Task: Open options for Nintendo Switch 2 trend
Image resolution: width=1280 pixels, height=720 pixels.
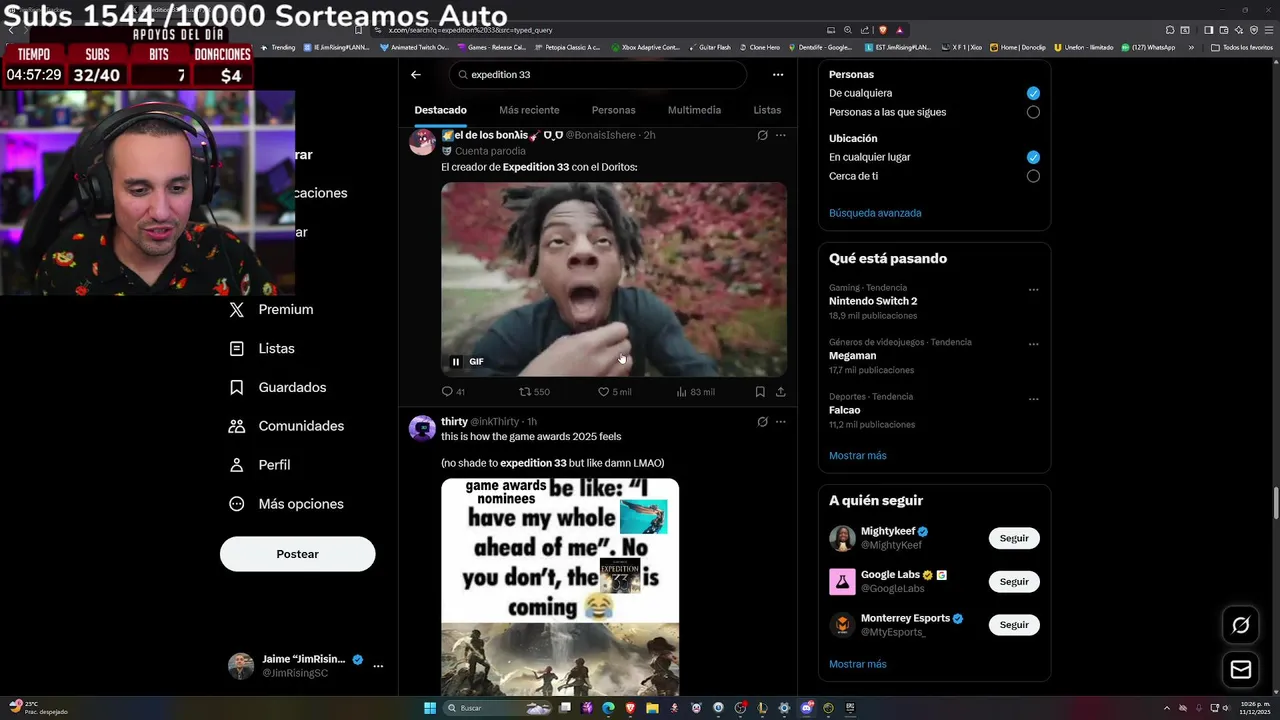Action: [1033, 290]
